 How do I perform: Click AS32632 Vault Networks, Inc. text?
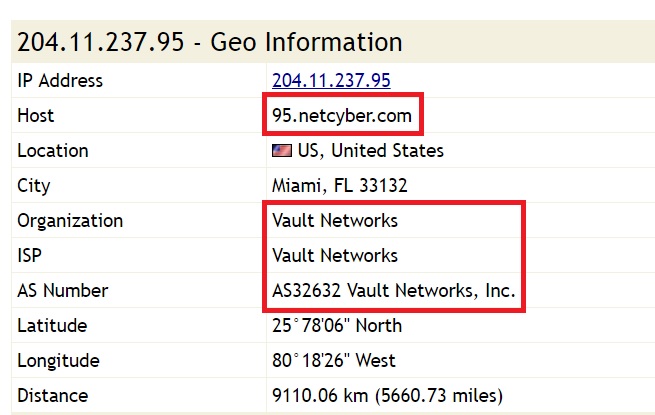pos(394,291)
